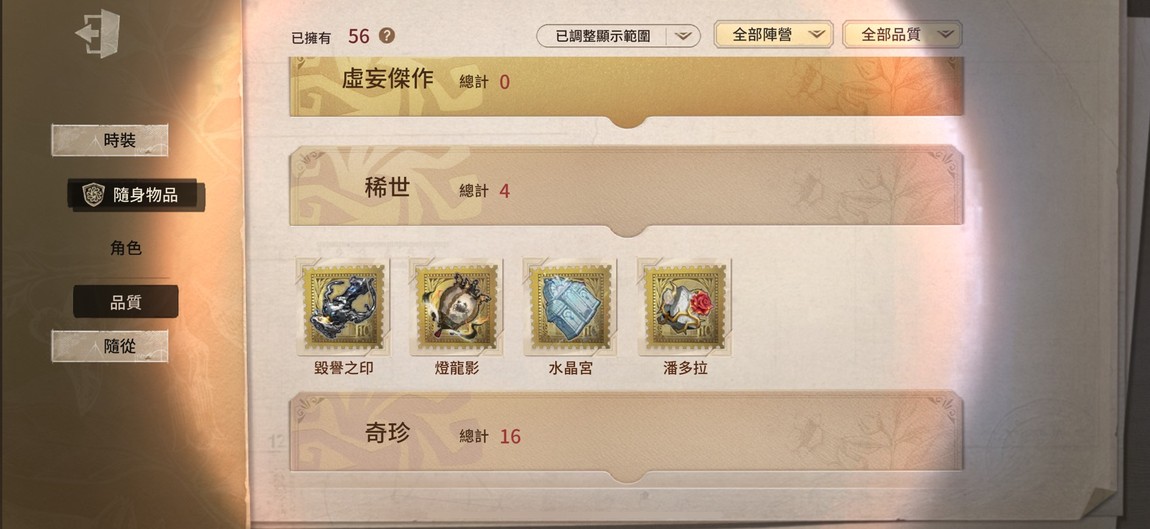
Task: Expand the 奇珍 section header
Action: pyautogui.click(x=626, y=434)
